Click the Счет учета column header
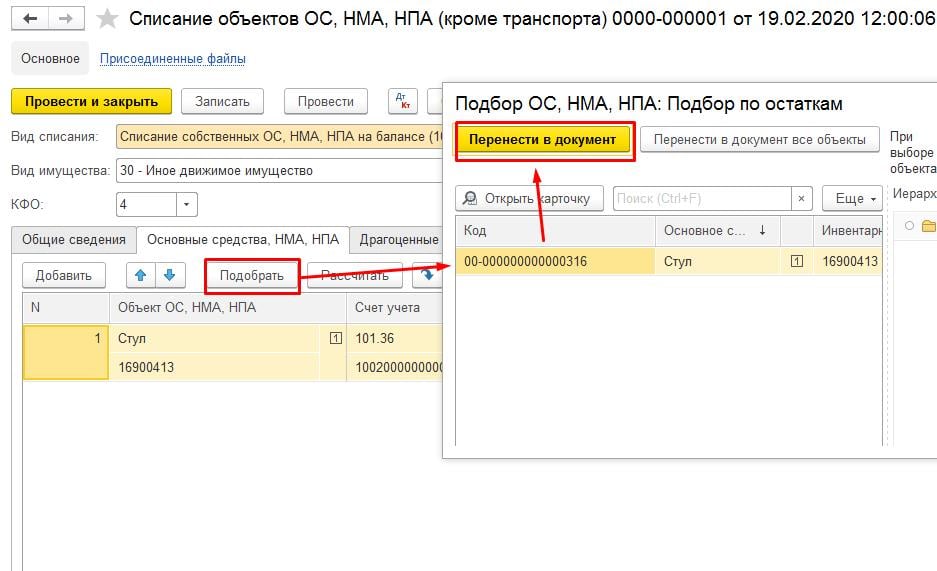The height and width of the screenshot is (571, 937). coord(394,308)
